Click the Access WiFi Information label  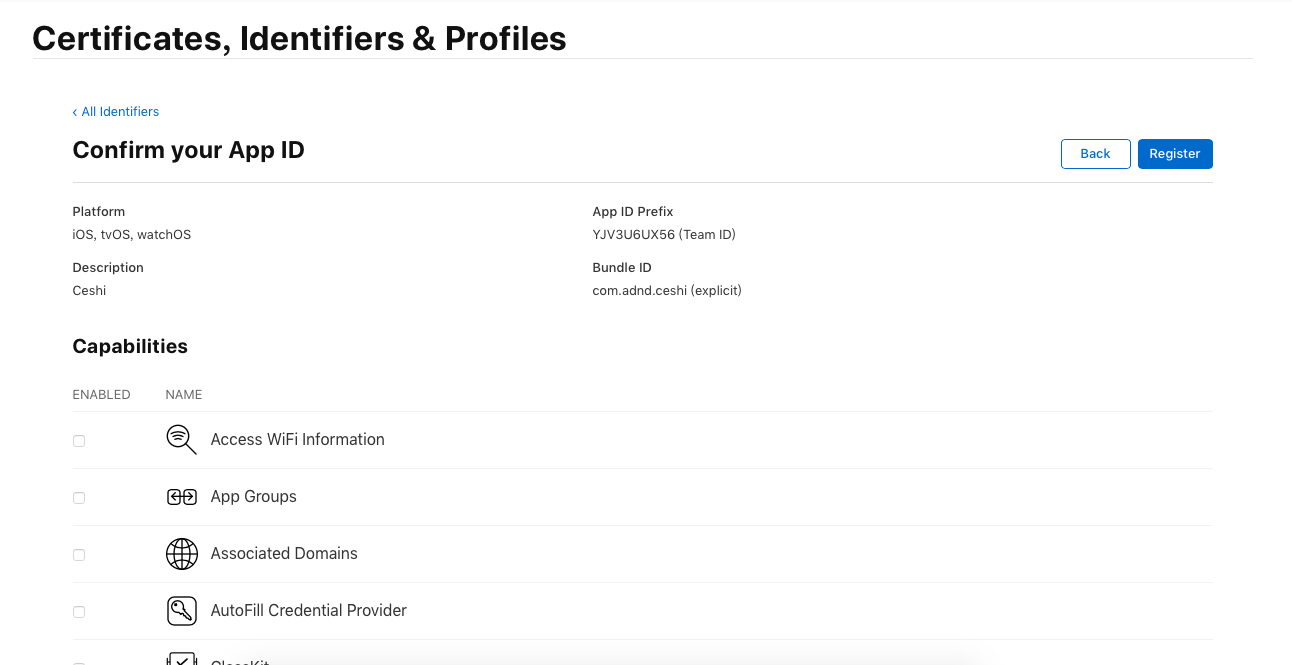(x=297, y=440)
